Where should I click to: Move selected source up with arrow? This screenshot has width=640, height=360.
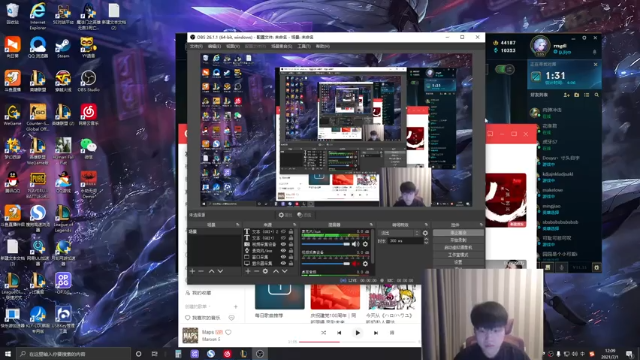click(x=276, y=271)
